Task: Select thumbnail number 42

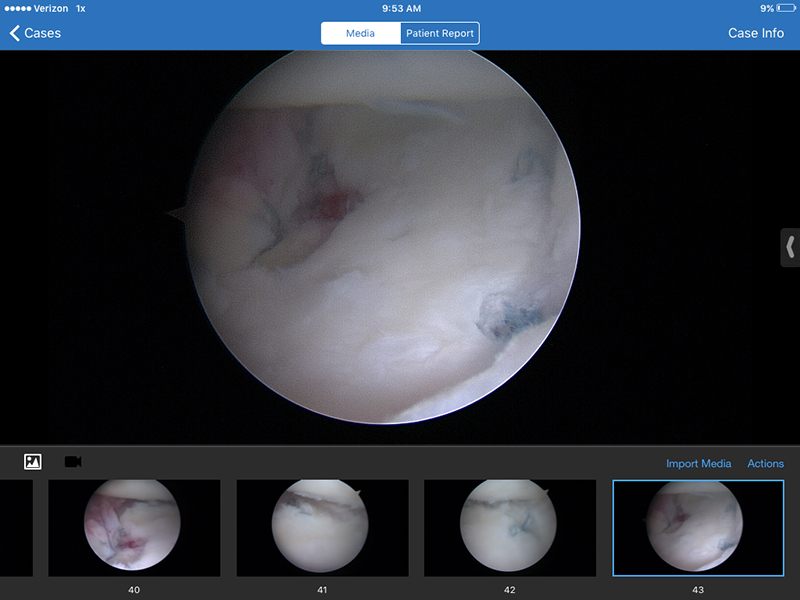Action: pos(510,528)
